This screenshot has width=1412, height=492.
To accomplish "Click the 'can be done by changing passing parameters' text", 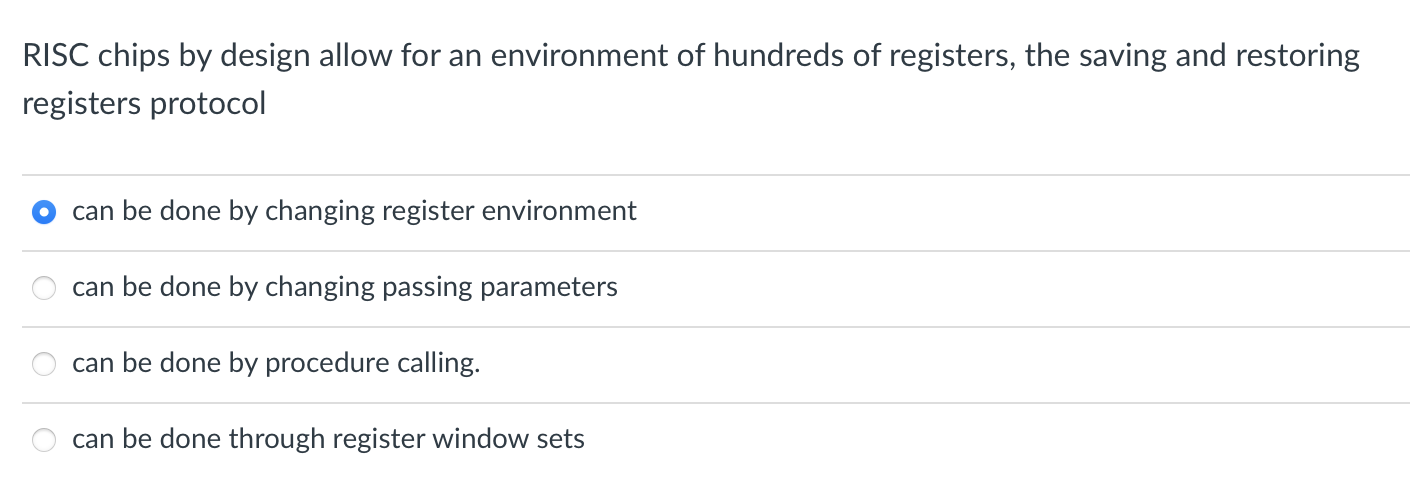I will point(345,287).
